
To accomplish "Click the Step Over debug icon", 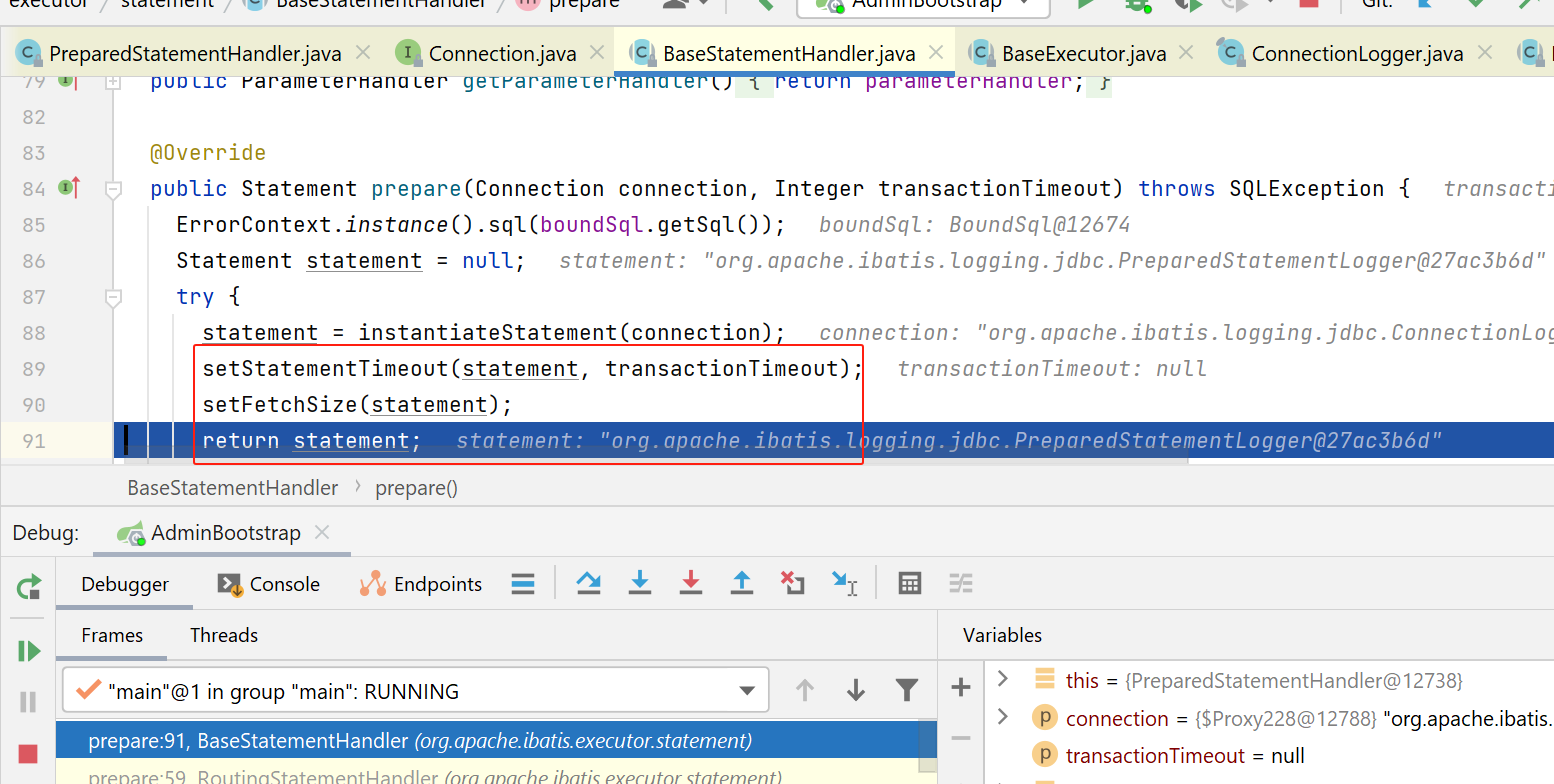I will coord(589,583).
